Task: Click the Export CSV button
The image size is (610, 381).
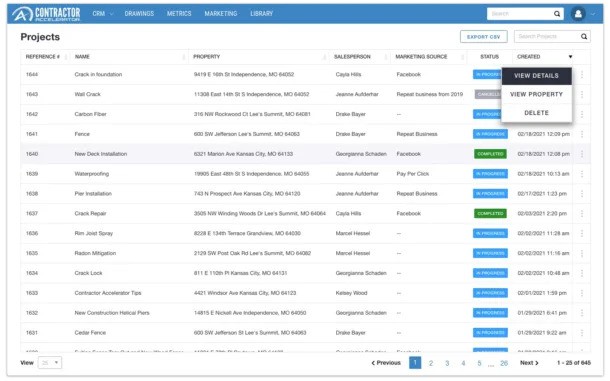Action: (x=484, y=37)
